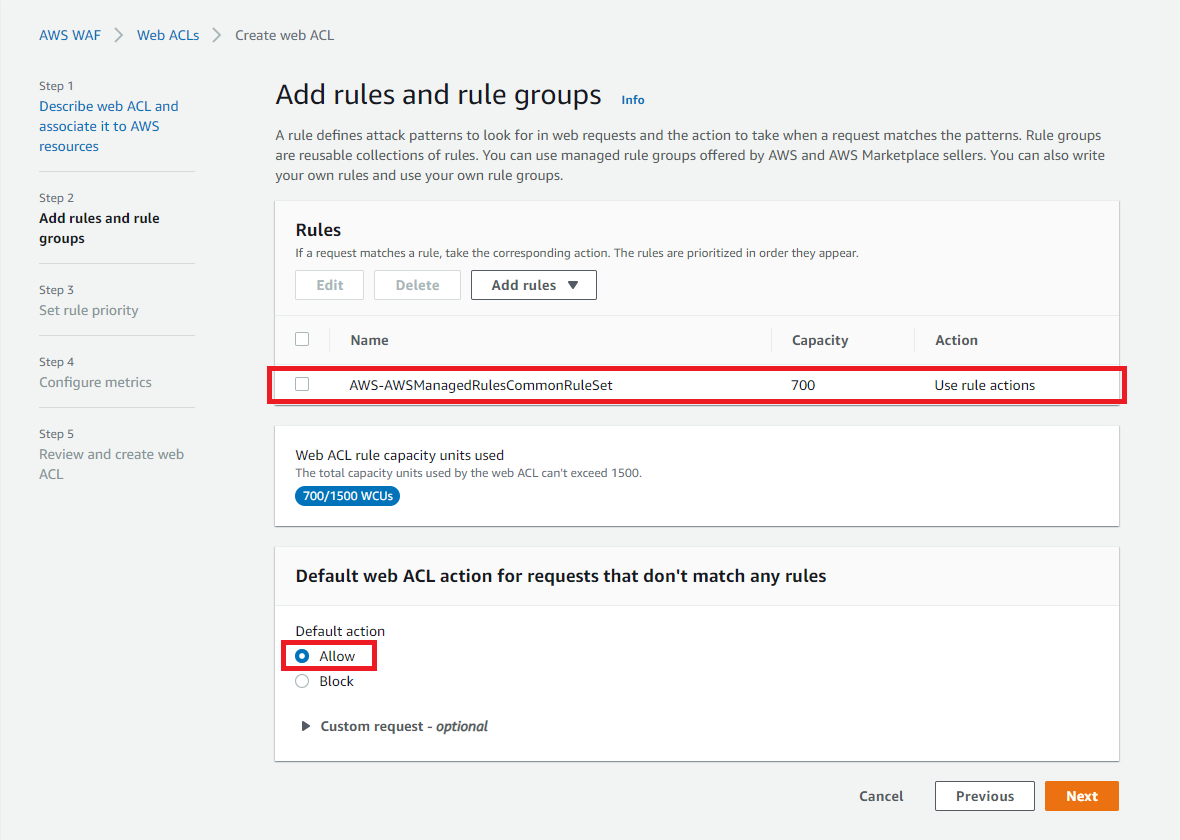Click the 700/1500 WCUs capacity badge
The width and height of the screenshot is (1180, 840).
click(x=347, y=496)
